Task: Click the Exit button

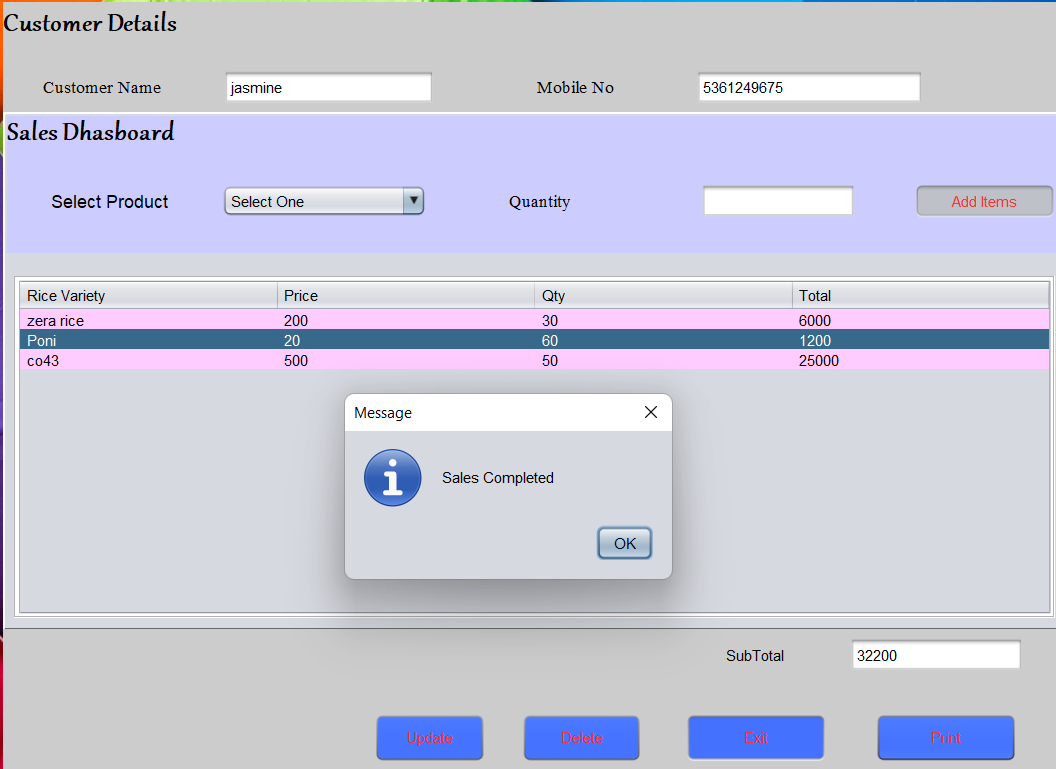Action: 755,737
